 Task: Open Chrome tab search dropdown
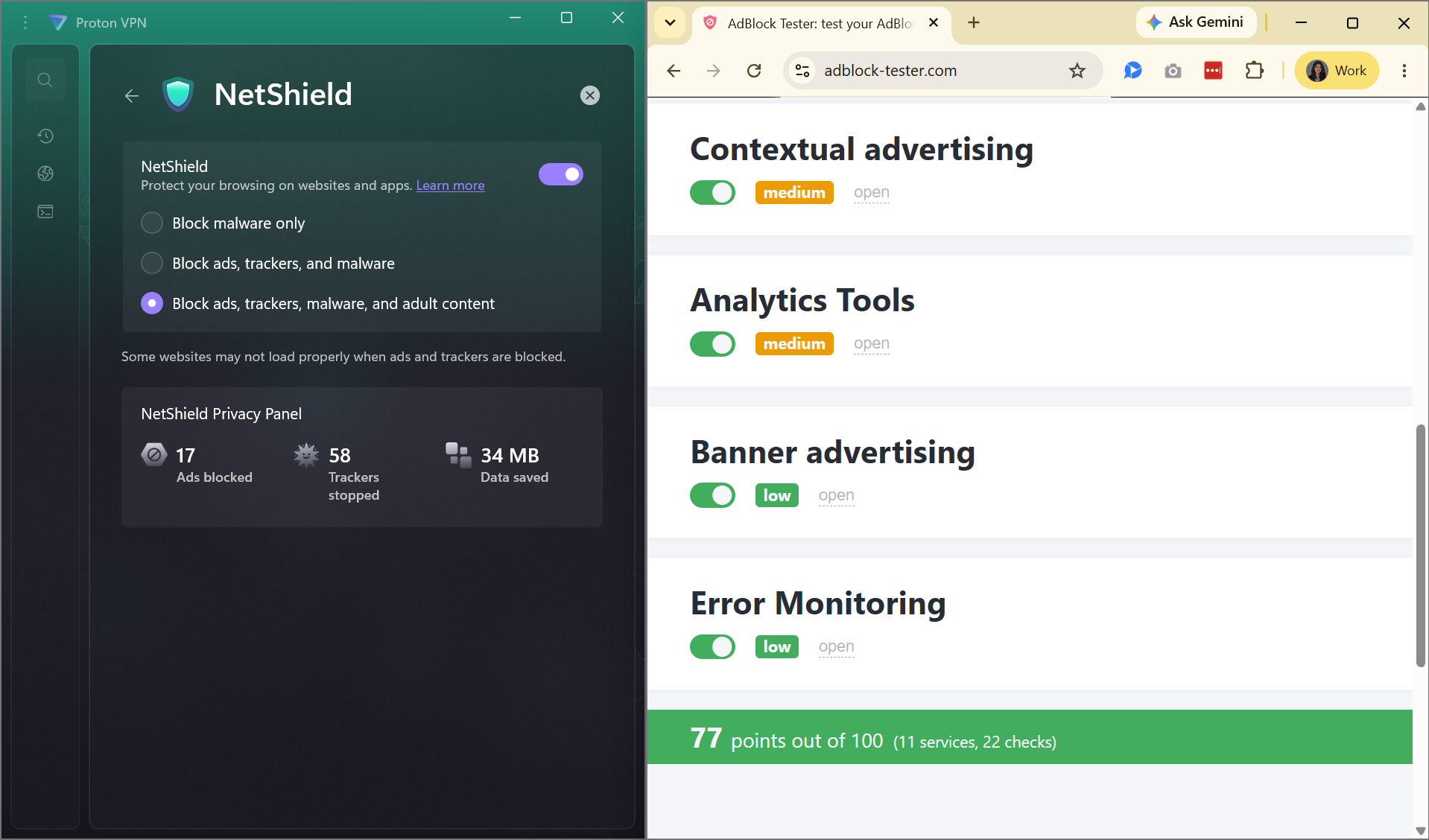(671, 22)
